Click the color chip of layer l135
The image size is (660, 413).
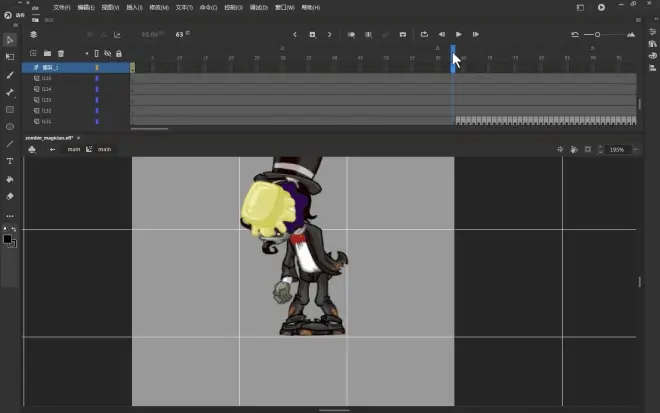97,78
